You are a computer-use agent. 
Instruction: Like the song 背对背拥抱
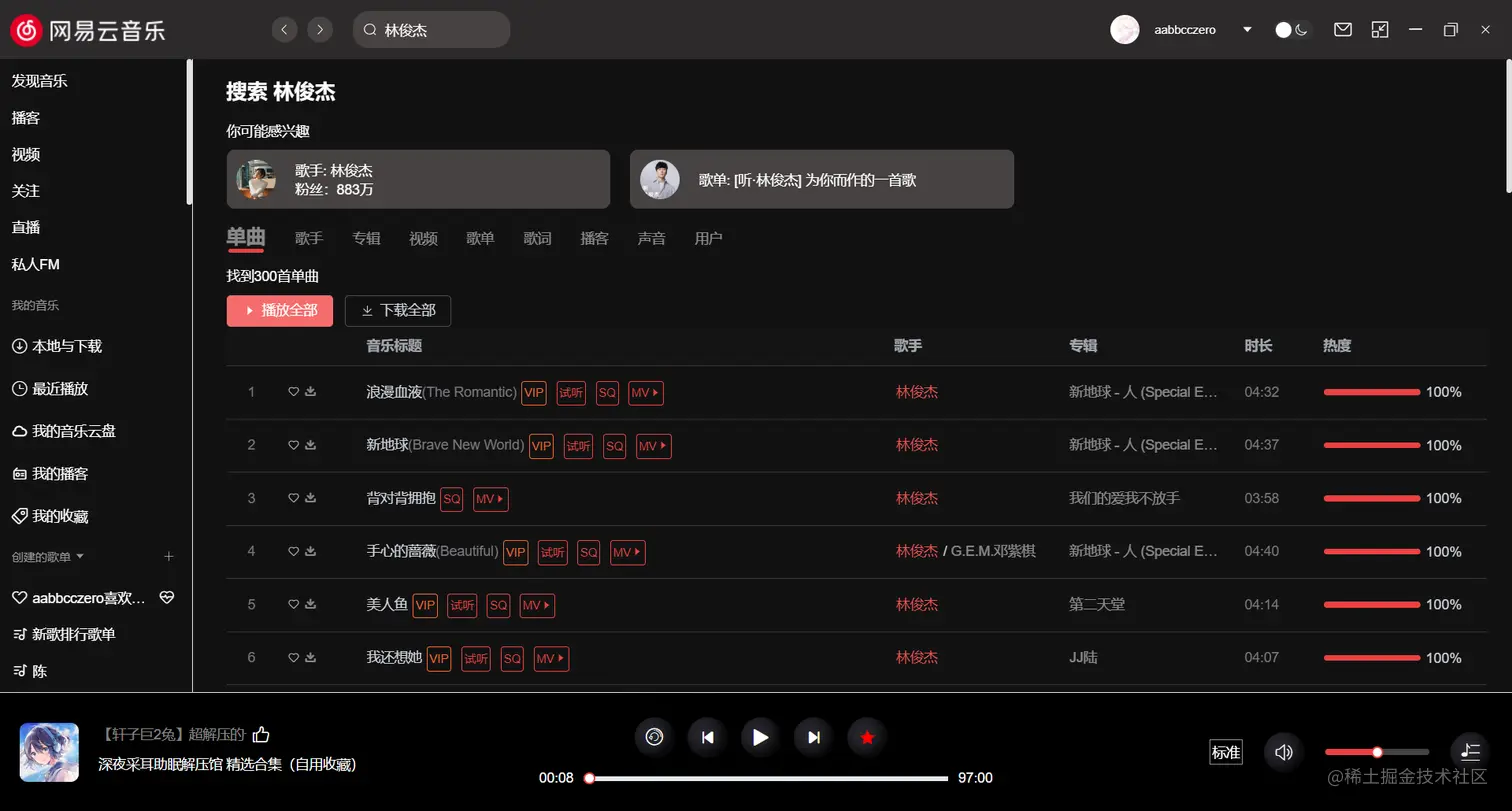pos(294,498)
